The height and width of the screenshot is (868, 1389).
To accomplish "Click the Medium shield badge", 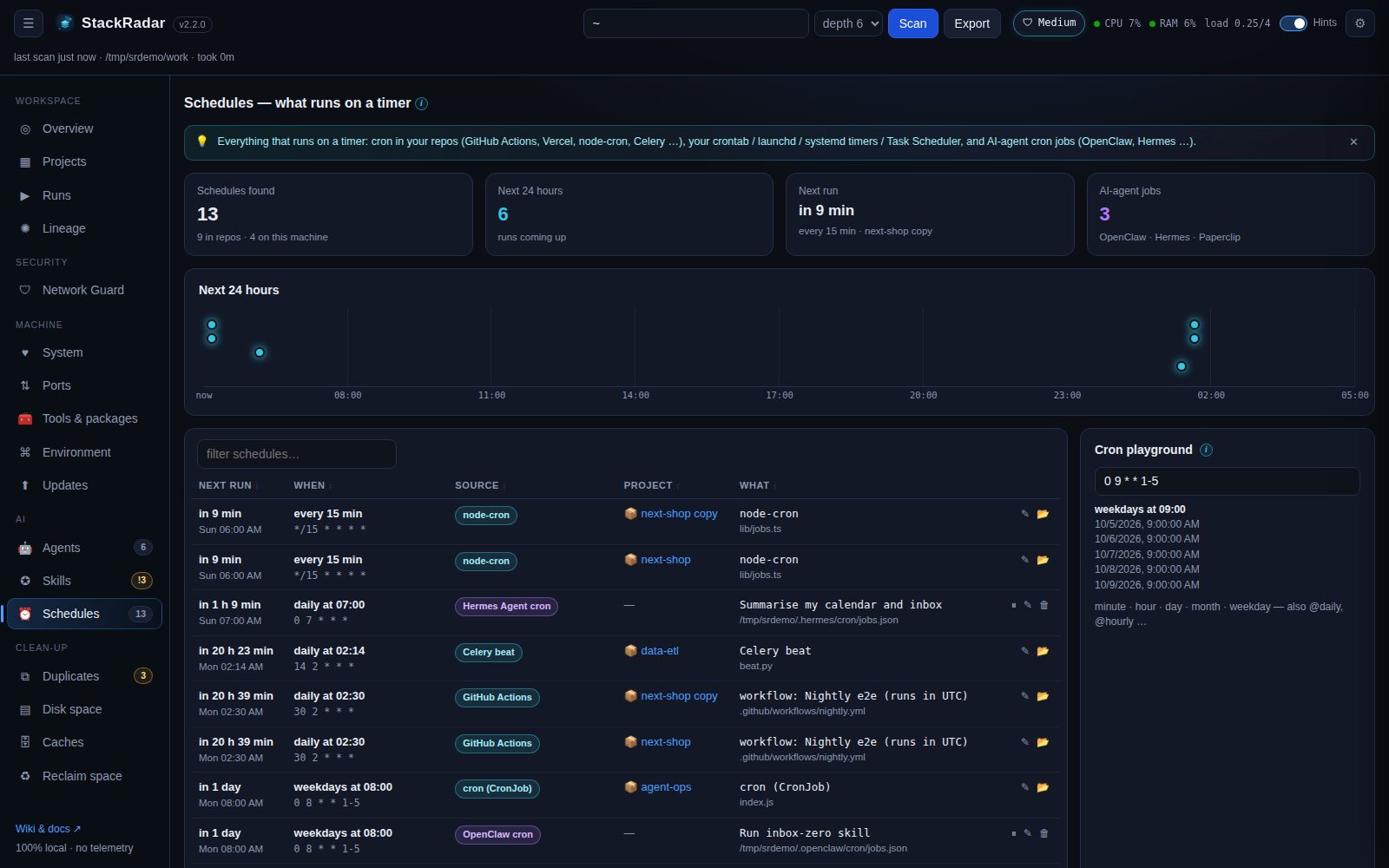I will tap(1049, 23).
